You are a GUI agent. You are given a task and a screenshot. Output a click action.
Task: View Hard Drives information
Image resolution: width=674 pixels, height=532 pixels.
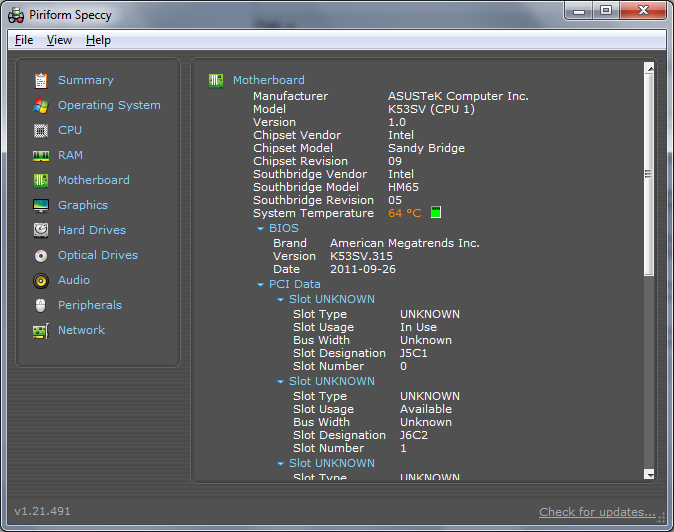coord(92,230)
